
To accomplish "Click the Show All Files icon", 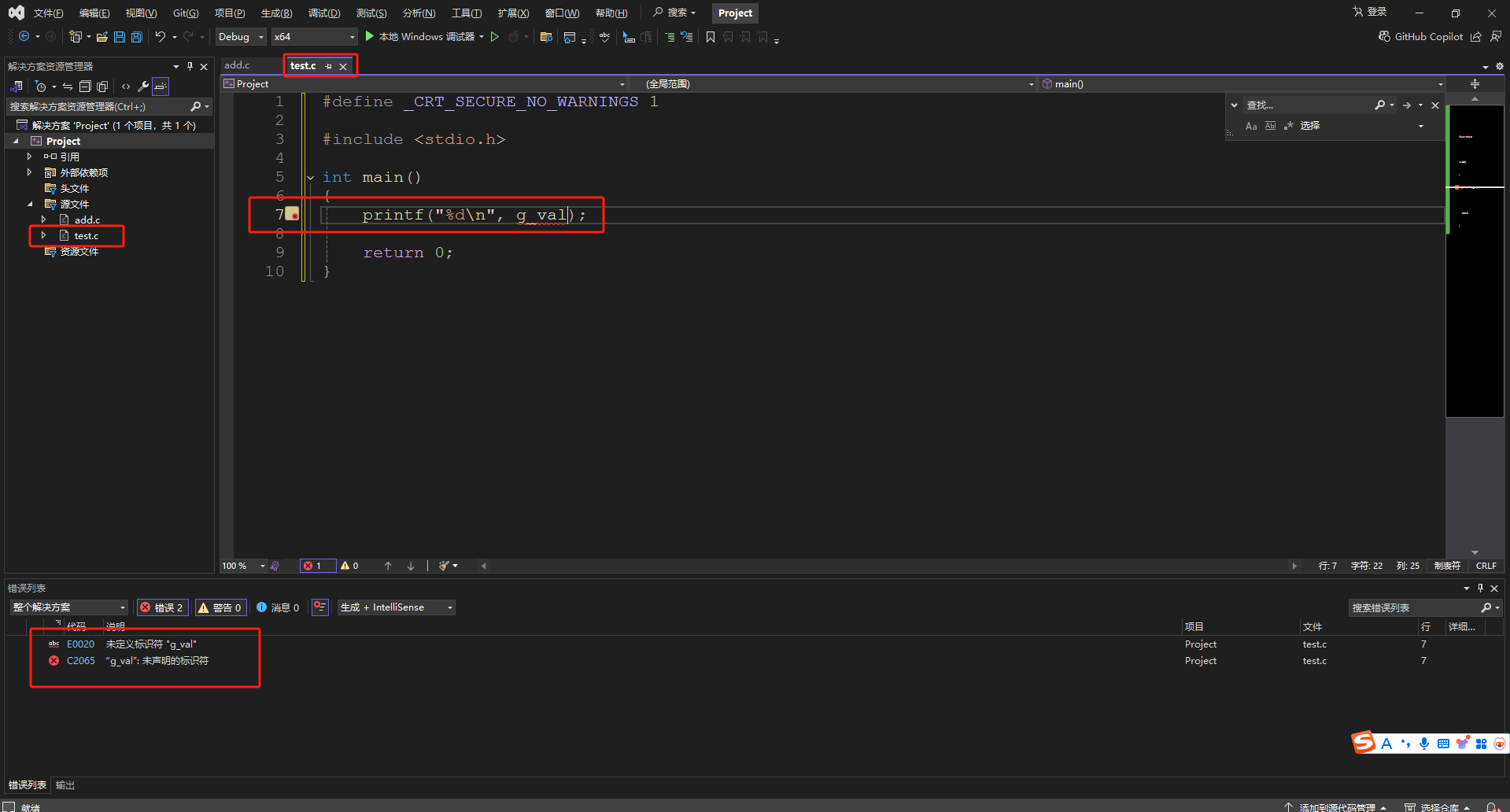I will [102, 87].
